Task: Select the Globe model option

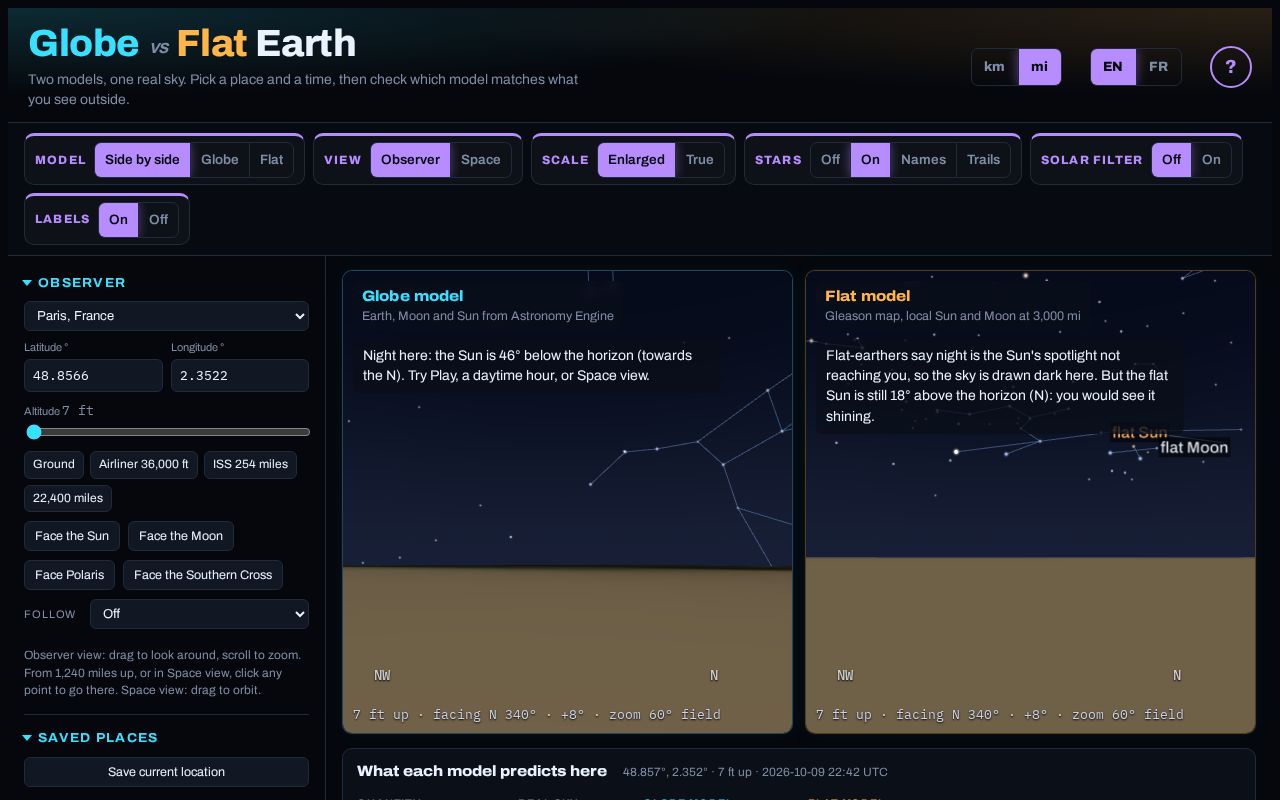Action: [x=220, y=160]
